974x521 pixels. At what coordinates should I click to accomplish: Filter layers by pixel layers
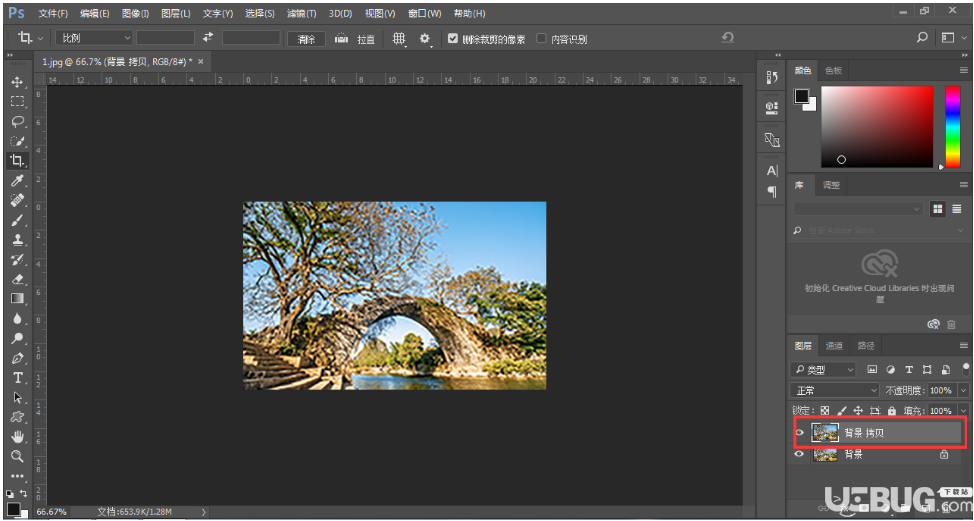click(x=872, y=369)
